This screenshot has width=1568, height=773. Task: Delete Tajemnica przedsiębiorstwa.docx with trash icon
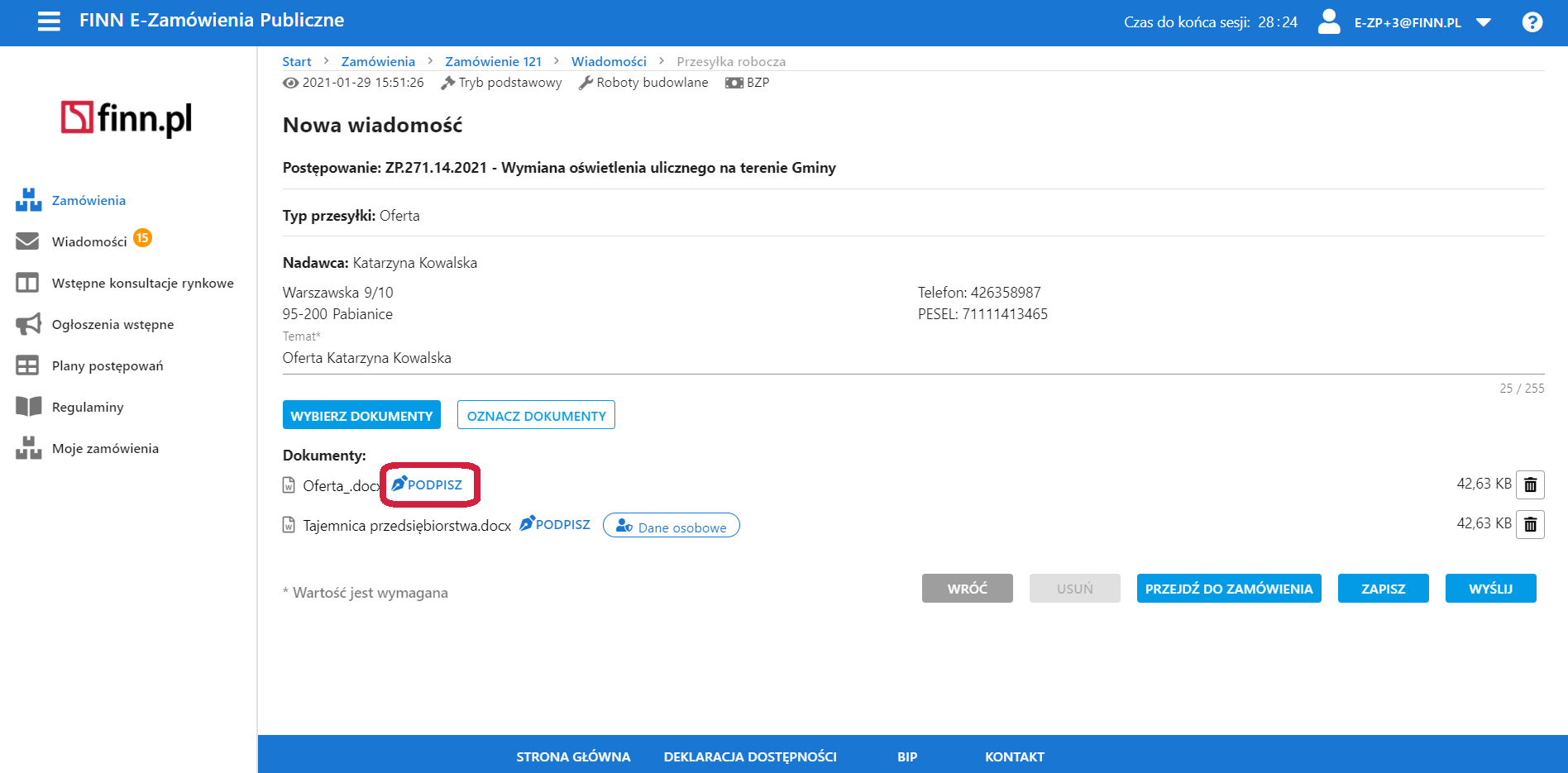1530,524
